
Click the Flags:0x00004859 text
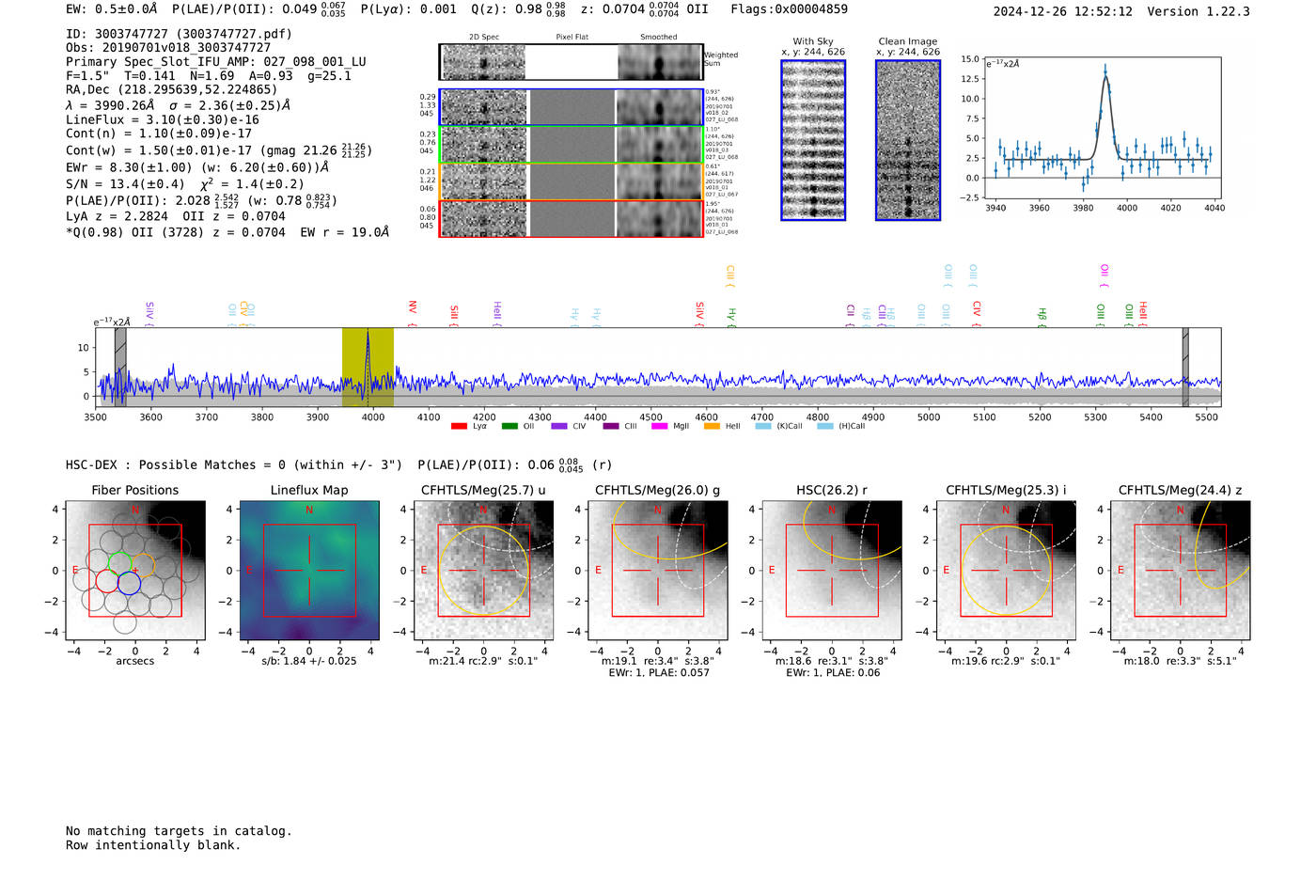pos(789,9)
